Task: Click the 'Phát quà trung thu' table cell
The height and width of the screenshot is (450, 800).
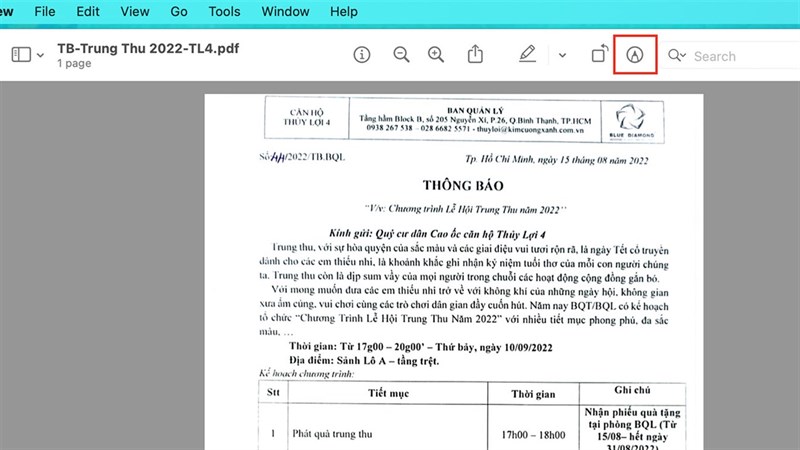Action: (x=332, y=434)
